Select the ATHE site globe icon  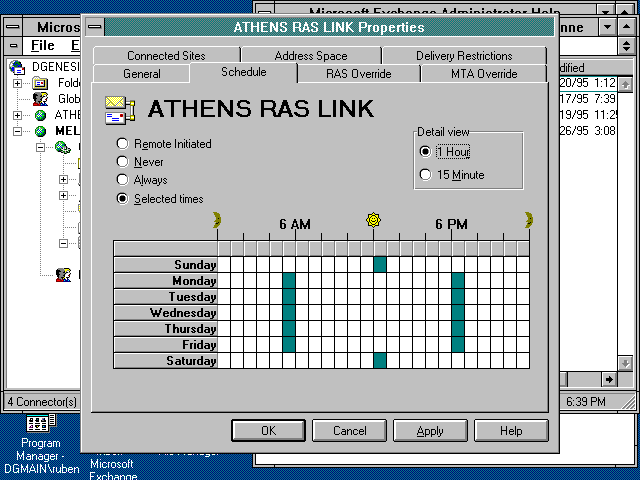click(40, 115)
